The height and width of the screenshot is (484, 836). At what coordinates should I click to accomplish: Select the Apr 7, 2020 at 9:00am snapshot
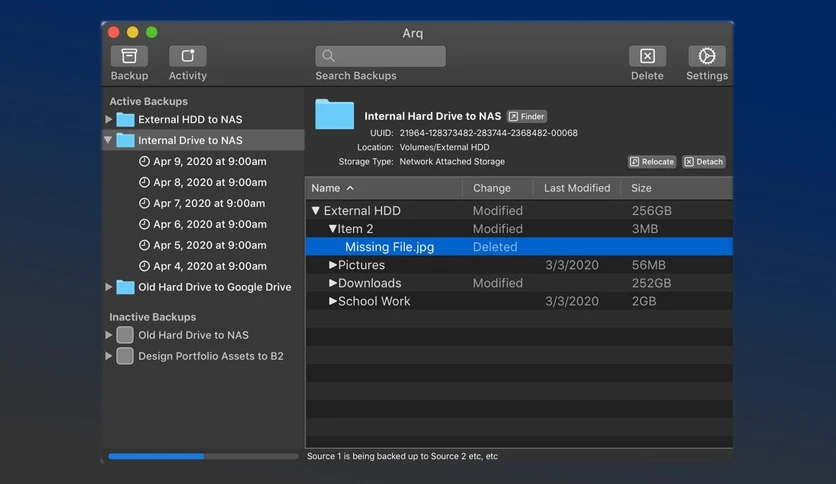click(x=209, y=203)
